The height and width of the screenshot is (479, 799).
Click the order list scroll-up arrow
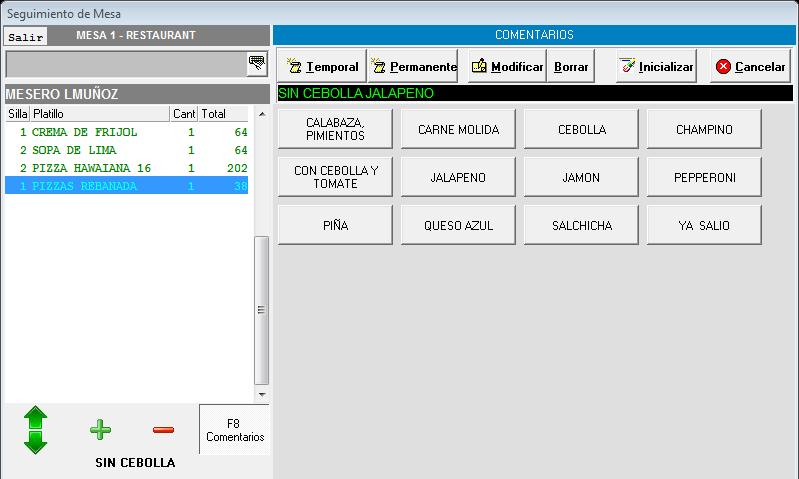coord(262,114)
